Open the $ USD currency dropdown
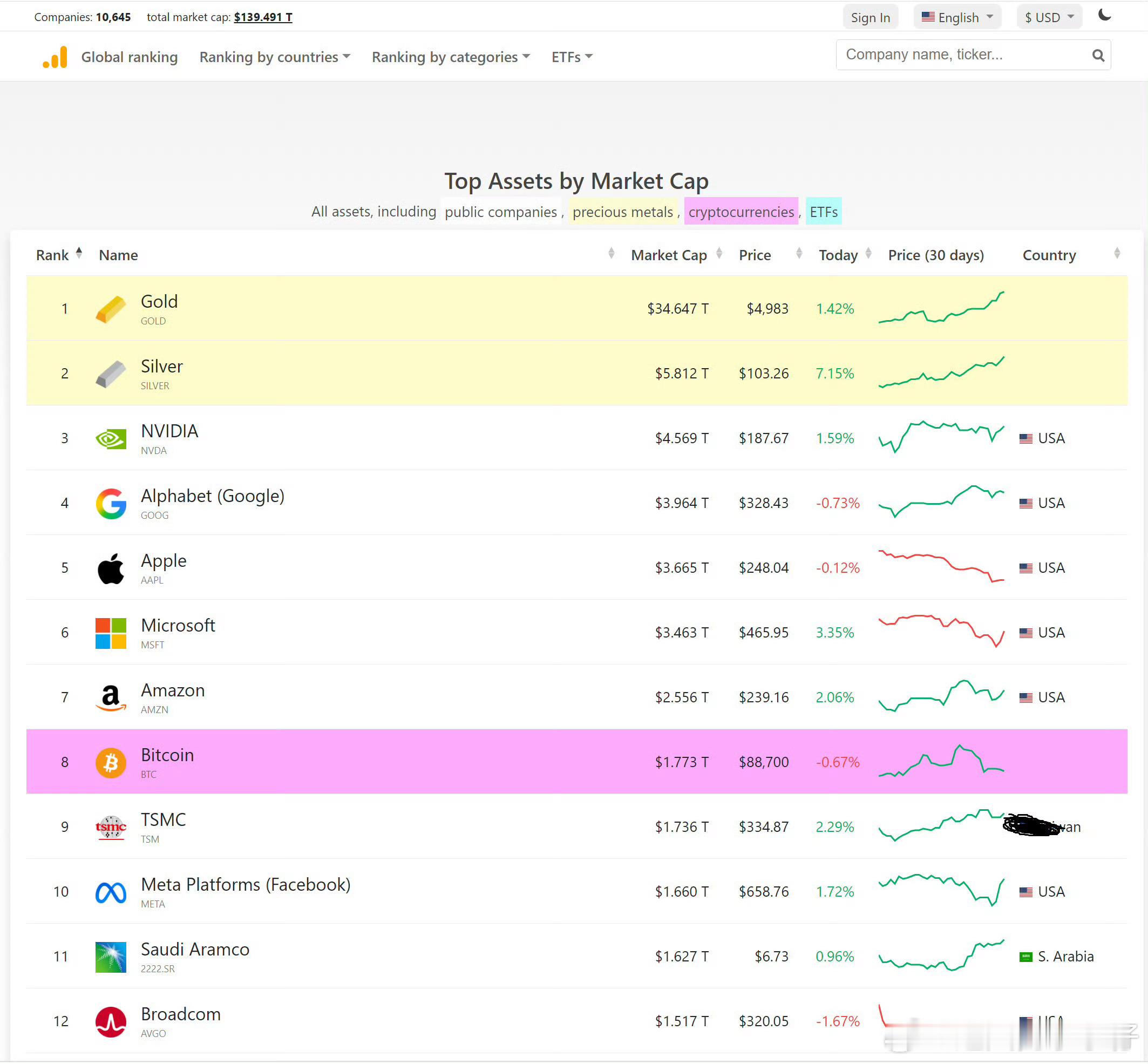The width and height of the screenshot is (1148, 1064). pos(1049,17)
